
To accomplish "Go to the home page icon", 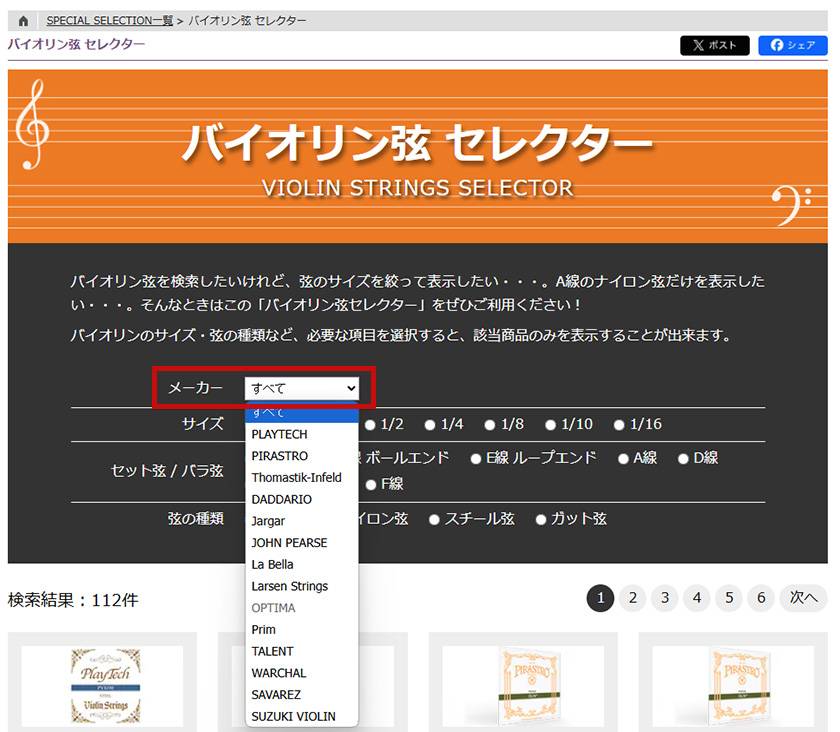I will 23,21.
